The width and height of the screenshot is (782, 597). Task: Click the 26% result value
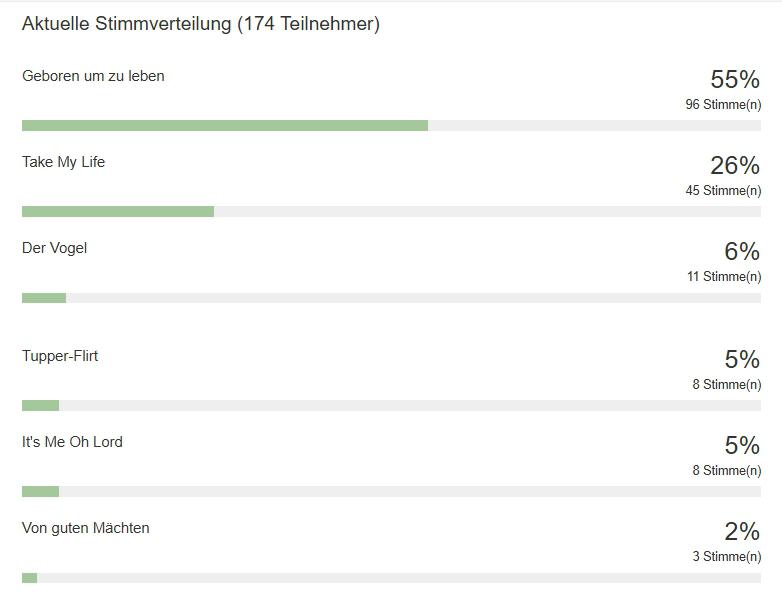click(735, 165)
